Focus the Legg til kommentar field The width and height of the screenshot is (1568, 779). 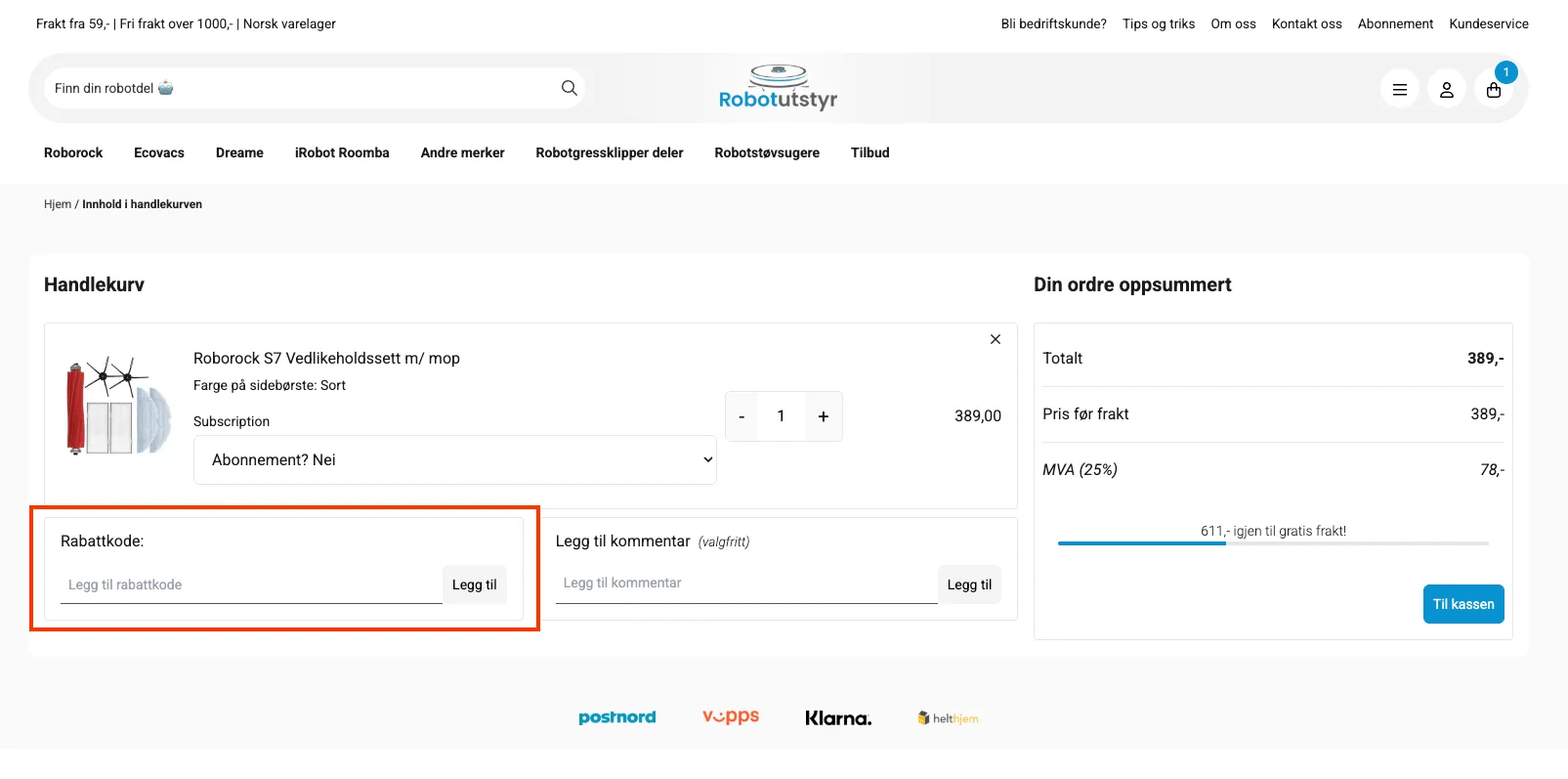746,584
